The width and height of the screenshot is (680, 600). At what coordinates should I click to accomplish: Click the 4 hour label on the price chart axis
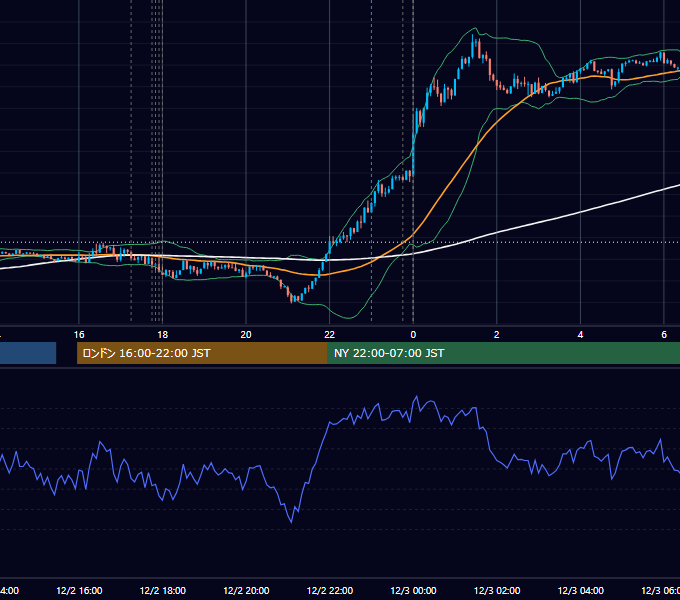[580, 335]
